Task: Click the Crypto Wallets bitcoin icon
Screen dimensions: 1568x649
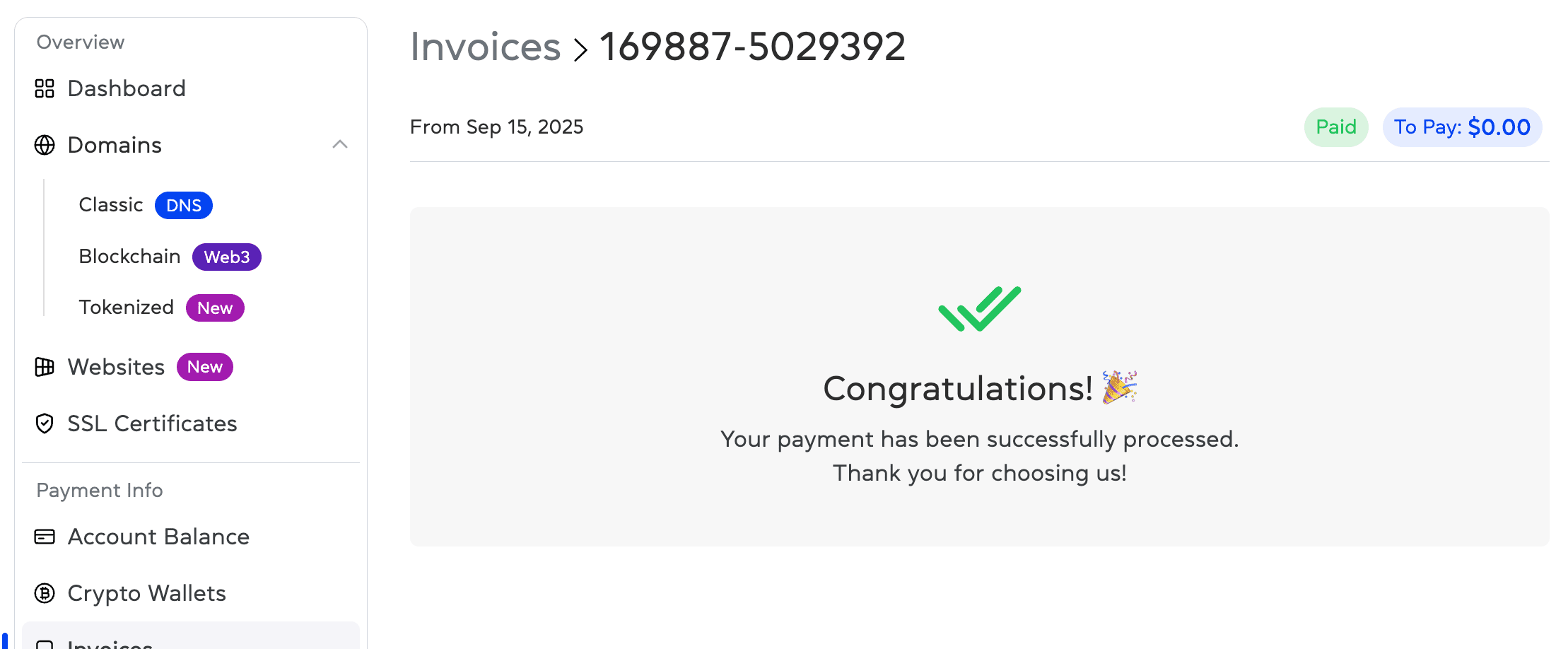Action: pyautogui.click(x=45, y=593)
